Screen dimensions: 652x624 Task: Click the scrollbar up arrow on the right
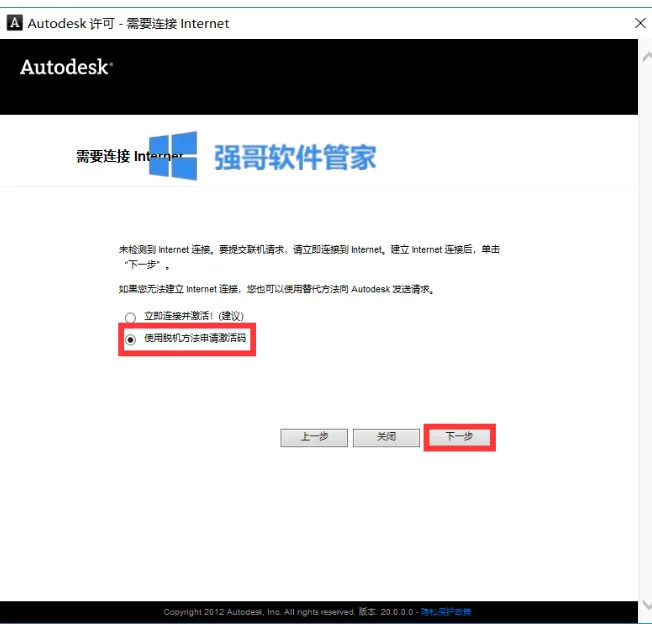(x=647, y=57)
